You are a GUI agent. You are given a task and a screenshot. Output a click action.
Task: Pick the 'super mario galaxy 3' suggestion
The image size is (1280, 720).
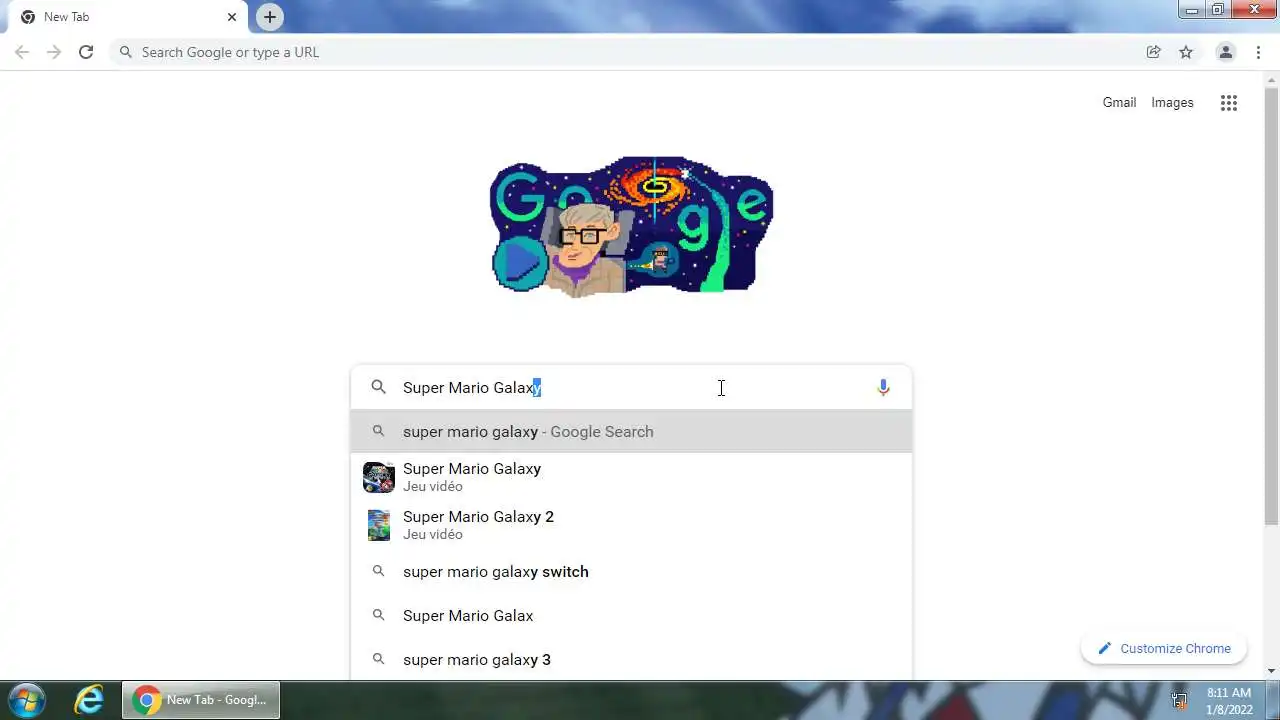[x=631, y=659]
